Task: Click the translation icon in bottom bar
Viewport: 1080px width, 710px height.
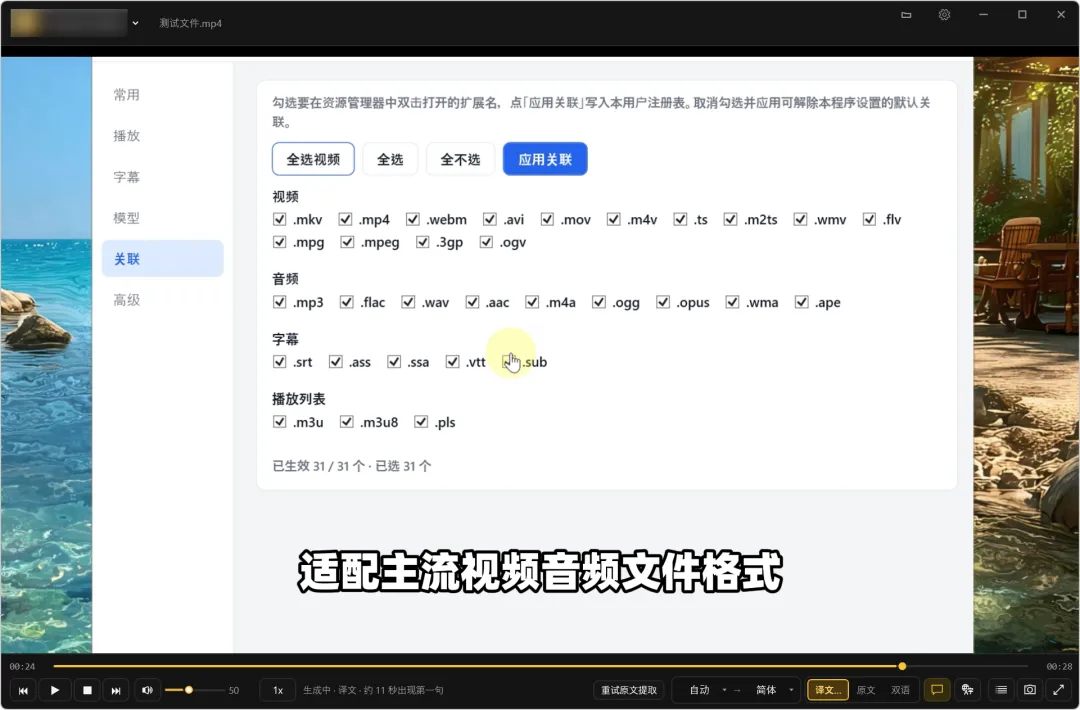Action: (x=968, y=689)
